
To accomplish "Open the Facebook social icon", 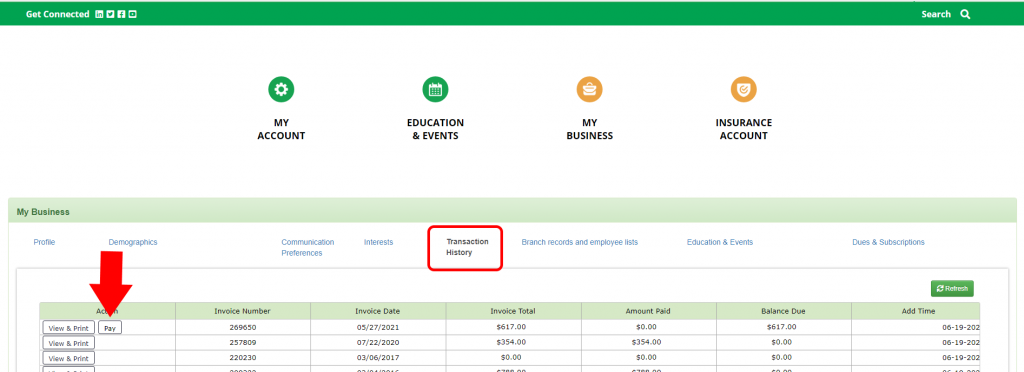I will (x=121, y=14).
